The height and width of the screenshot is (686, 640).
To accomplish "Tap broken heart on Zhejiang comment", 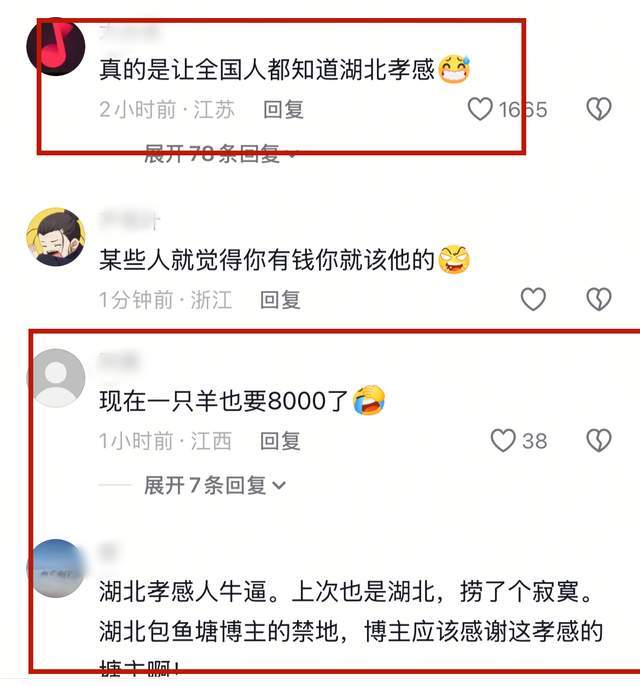I will 598,299.
